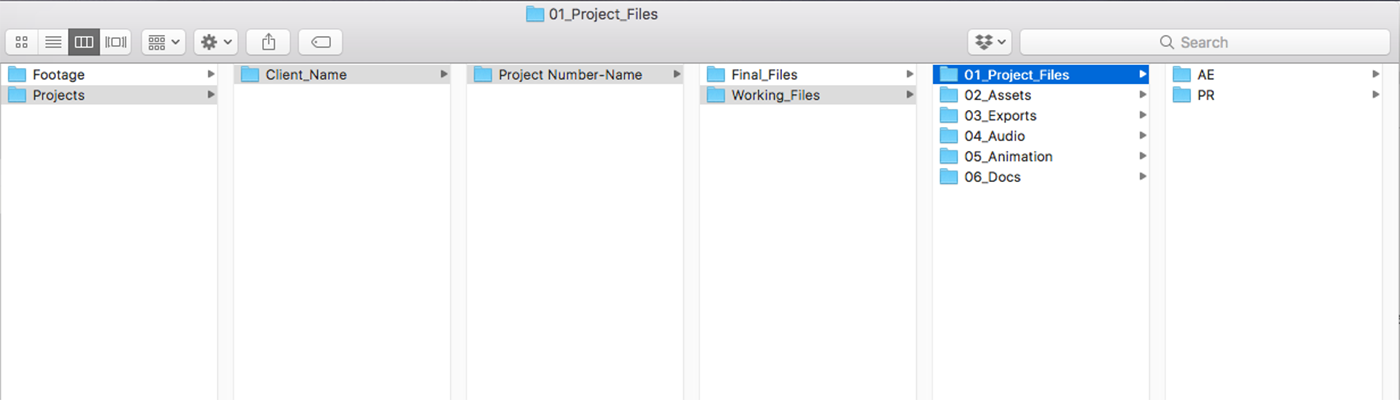Open the 02_Assets folder
1400x400 pixels.
coord(1041,95)
